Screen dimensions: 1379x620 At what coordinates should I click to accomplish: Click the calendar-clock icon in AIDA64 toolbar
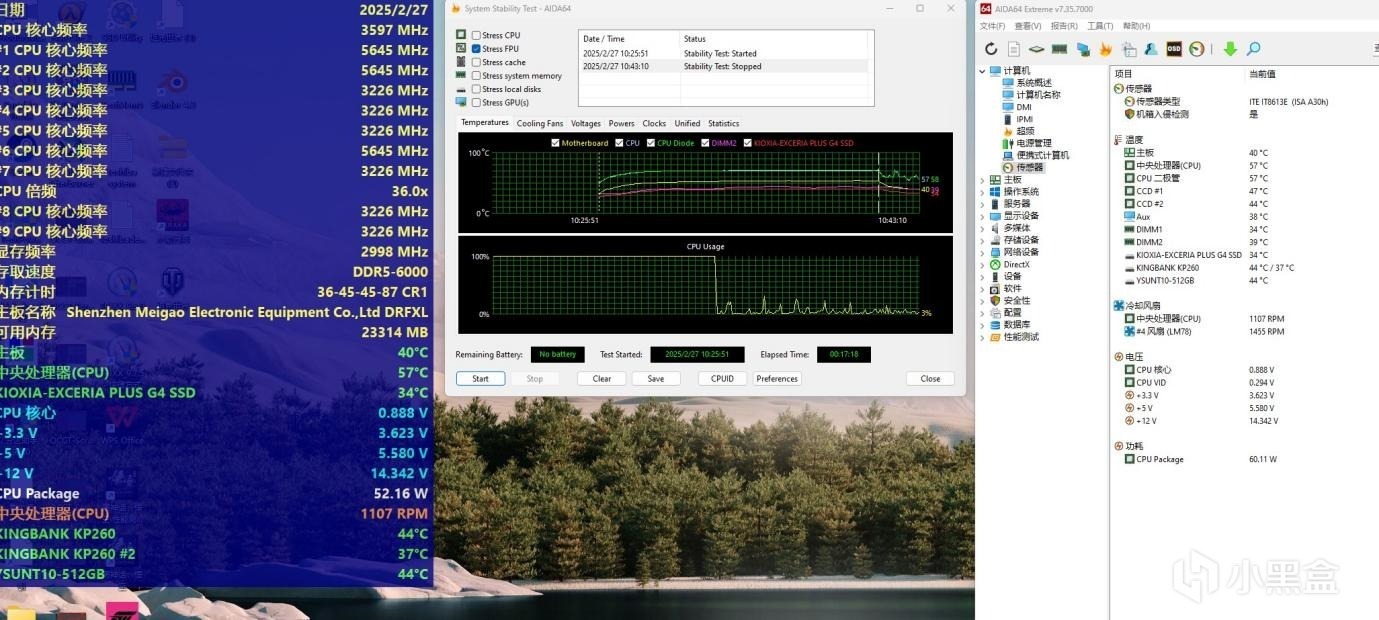point(1128,49)
